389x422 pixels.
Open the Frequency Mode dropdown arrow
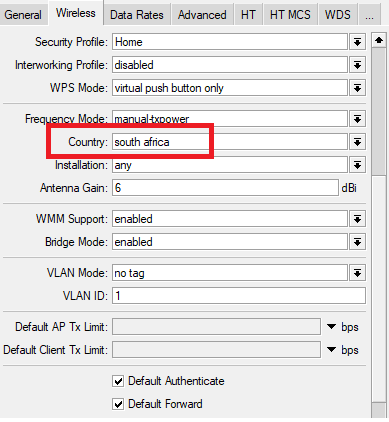click(357, 119)
